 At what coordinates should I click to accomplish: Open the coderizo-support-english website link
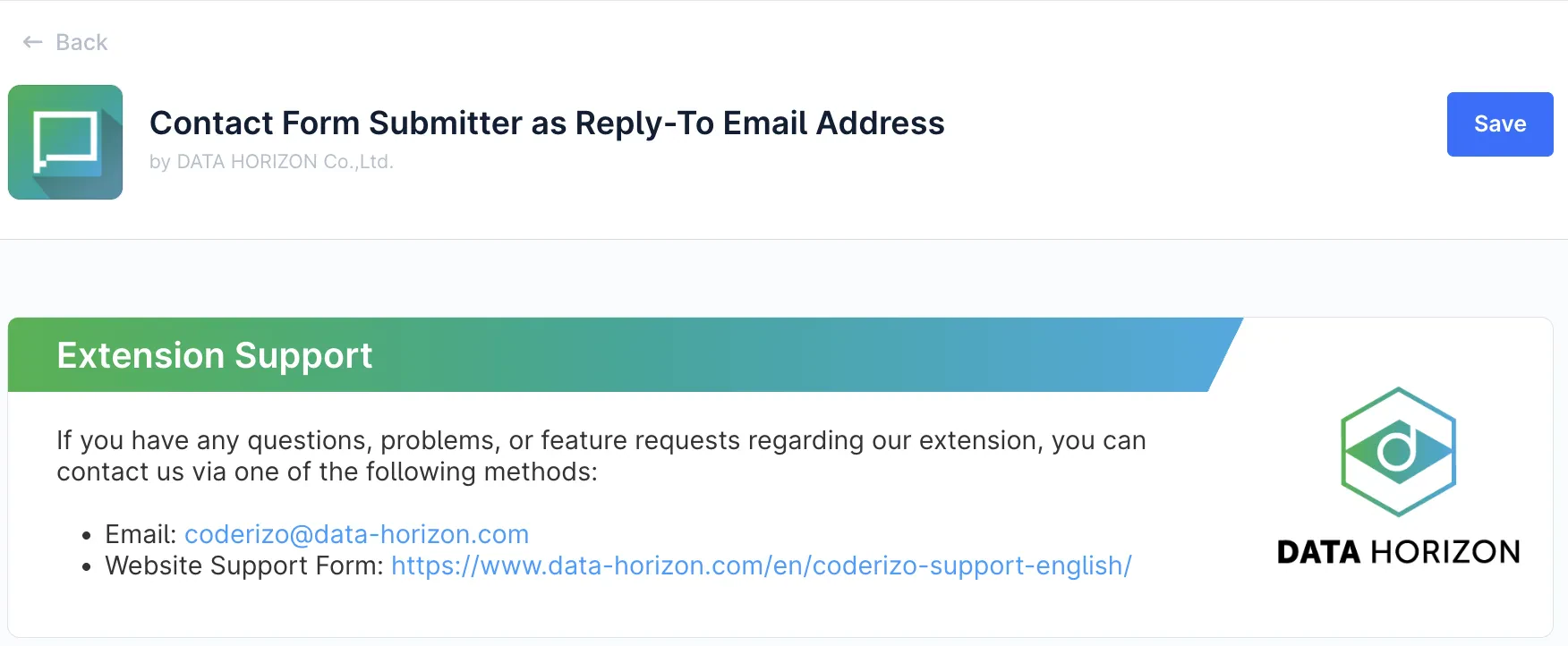click(761, 565)
